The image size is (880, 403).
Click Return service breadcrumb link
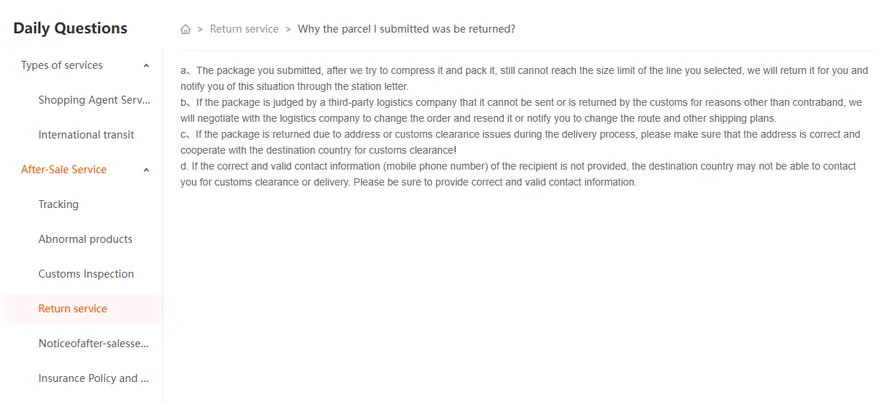coord(244,29)
